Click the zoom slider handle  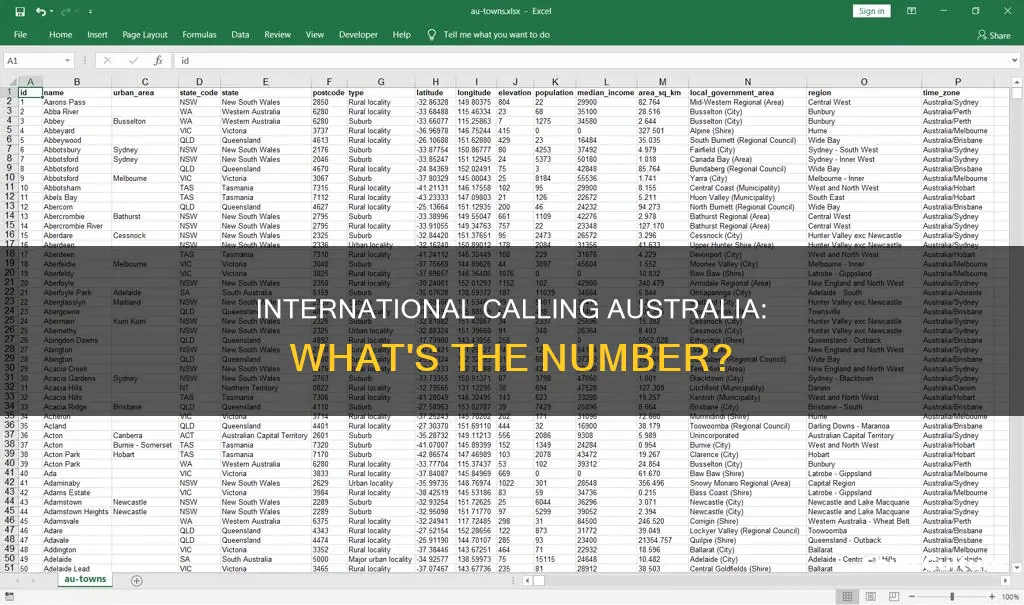pyautogui.click(x=952, y=597)
